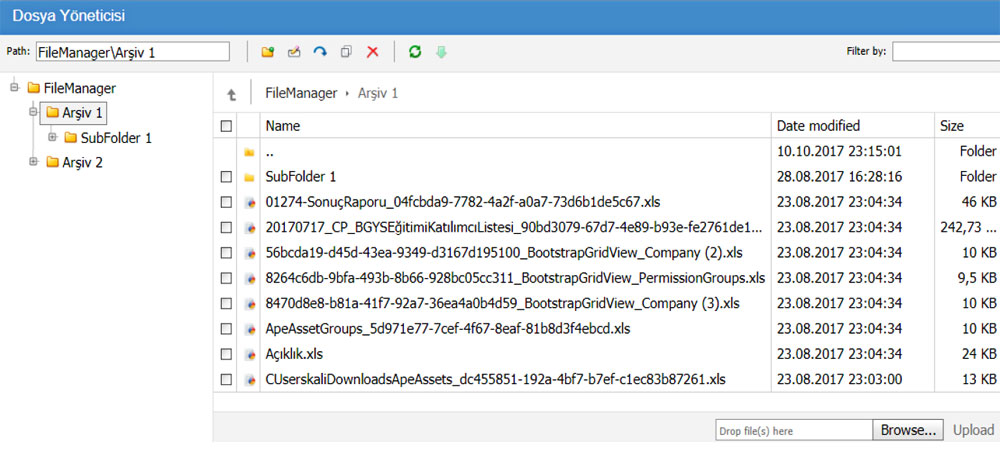Click the copy item toolbar icon

pyautogui.click(x=346, y=52)
